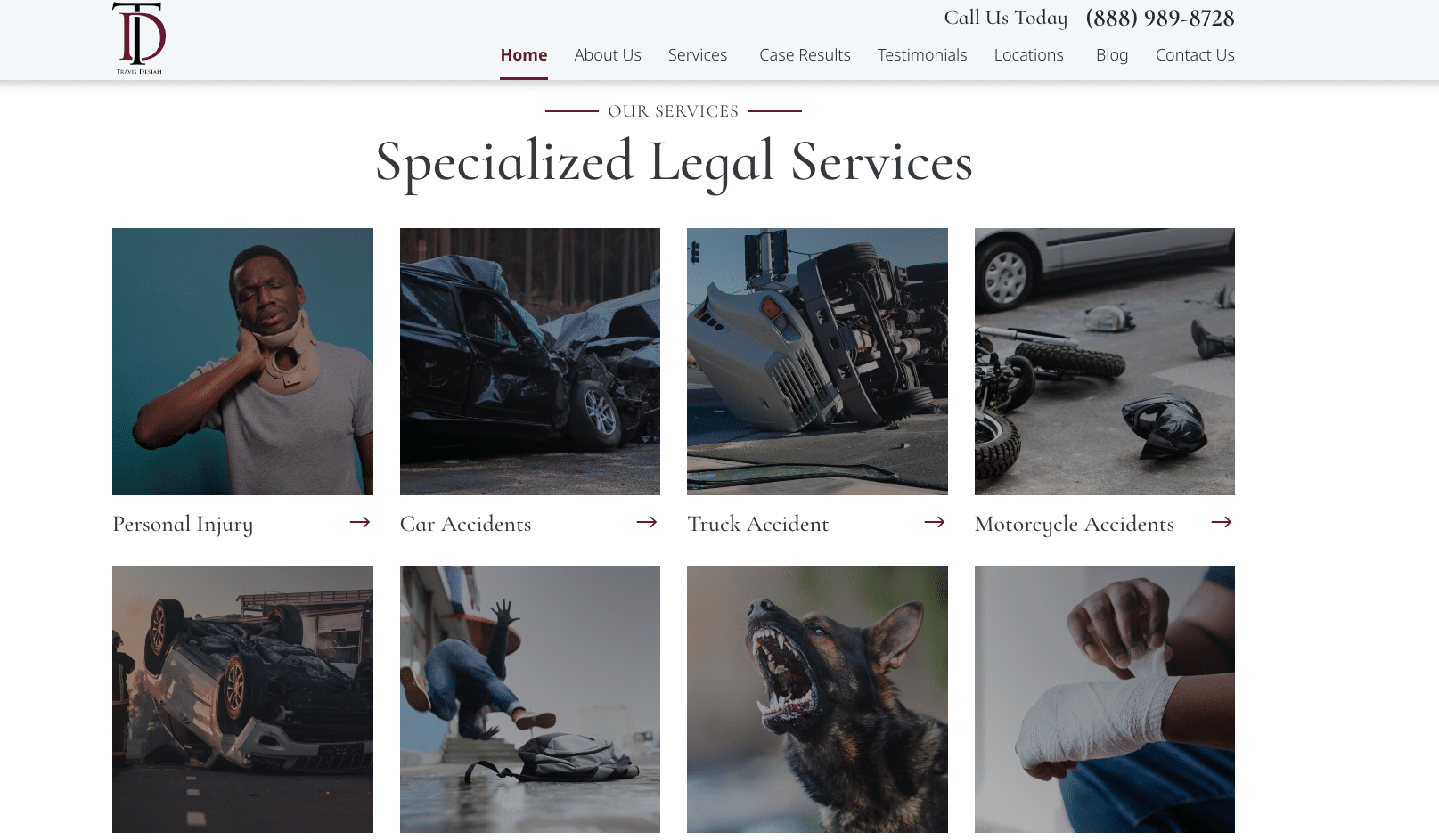This screenshot has height=840, width=1439.
Task: Click the arrow beside Car Accidents
Action: pos(647,522)
